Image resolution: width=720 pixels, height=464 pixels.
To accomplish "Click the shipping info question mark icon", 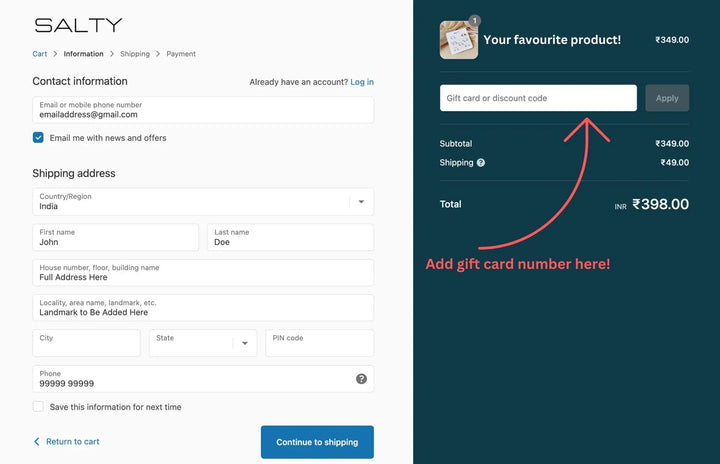I will 481,162.
